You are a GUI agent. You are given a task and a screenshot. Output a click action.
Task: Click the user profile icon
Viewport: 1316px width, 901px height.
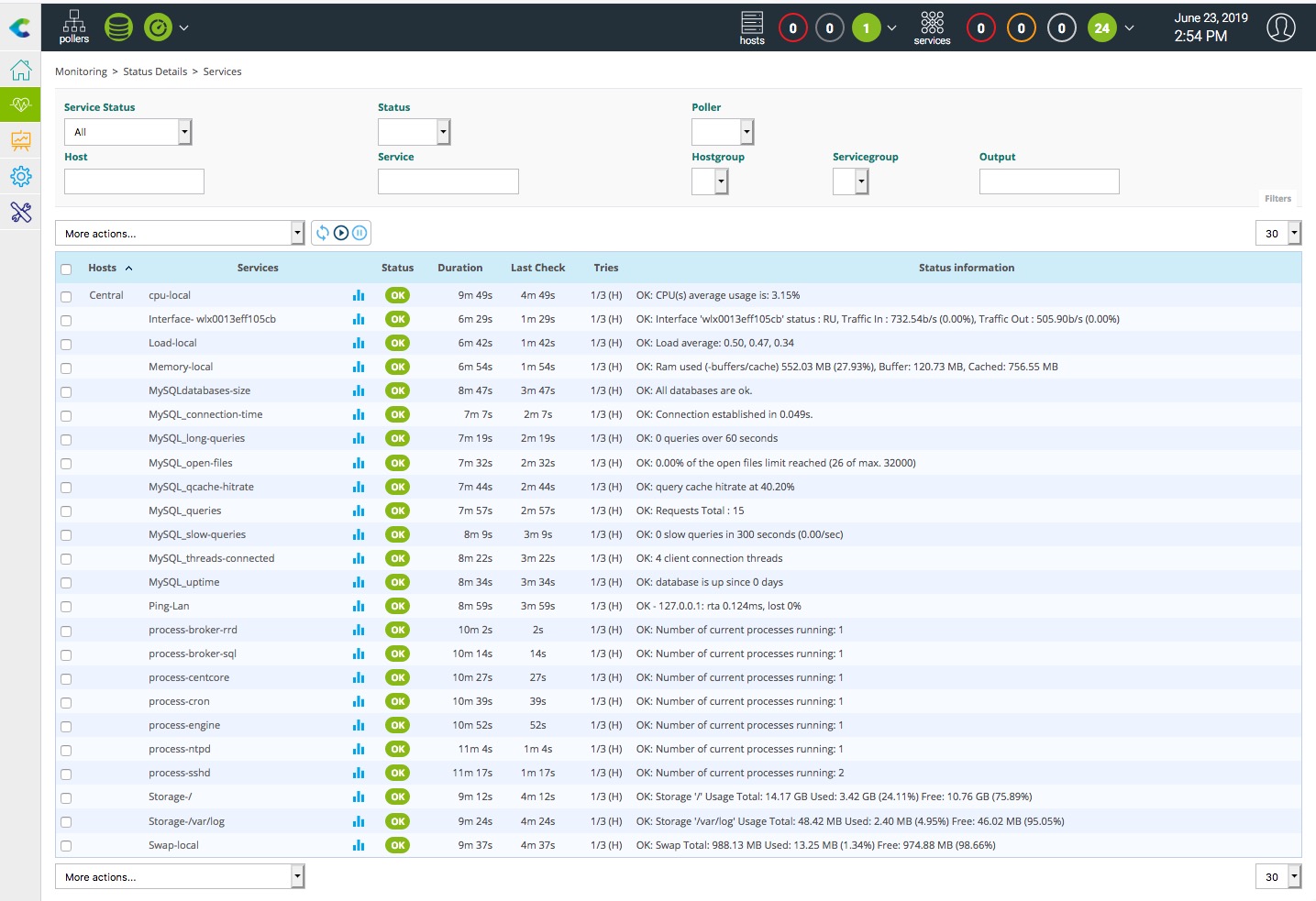pos(1280,27)
